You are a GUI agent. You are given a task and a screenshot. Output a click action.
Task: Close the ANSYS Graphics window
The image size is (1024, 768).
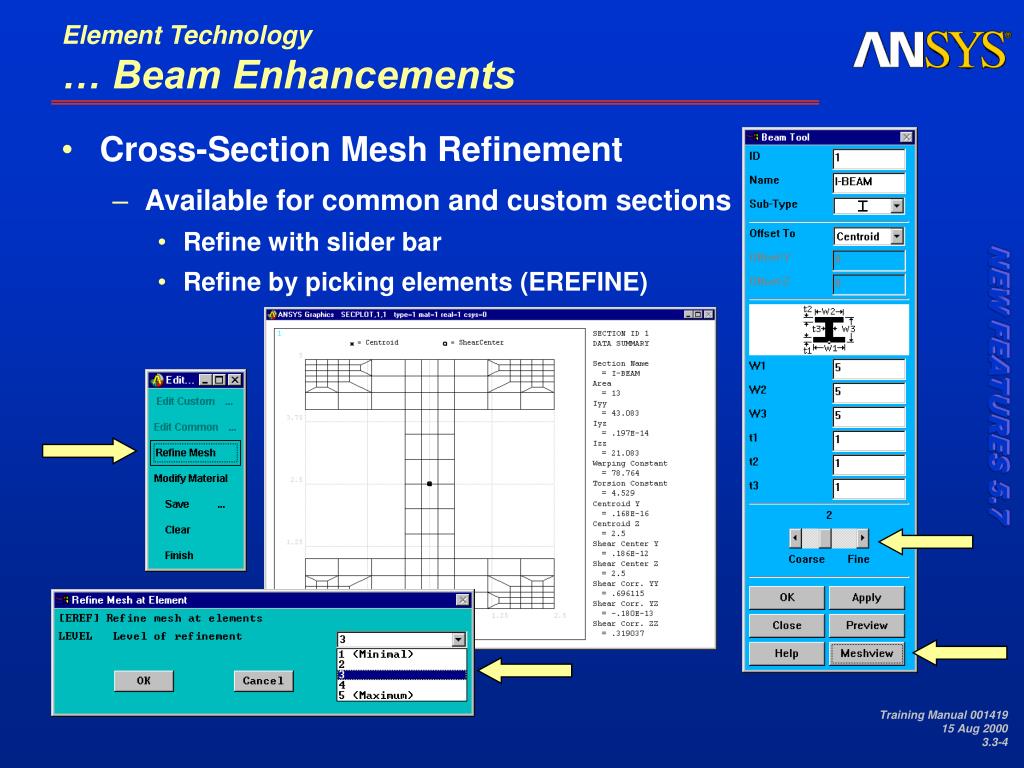pos(709,315)
